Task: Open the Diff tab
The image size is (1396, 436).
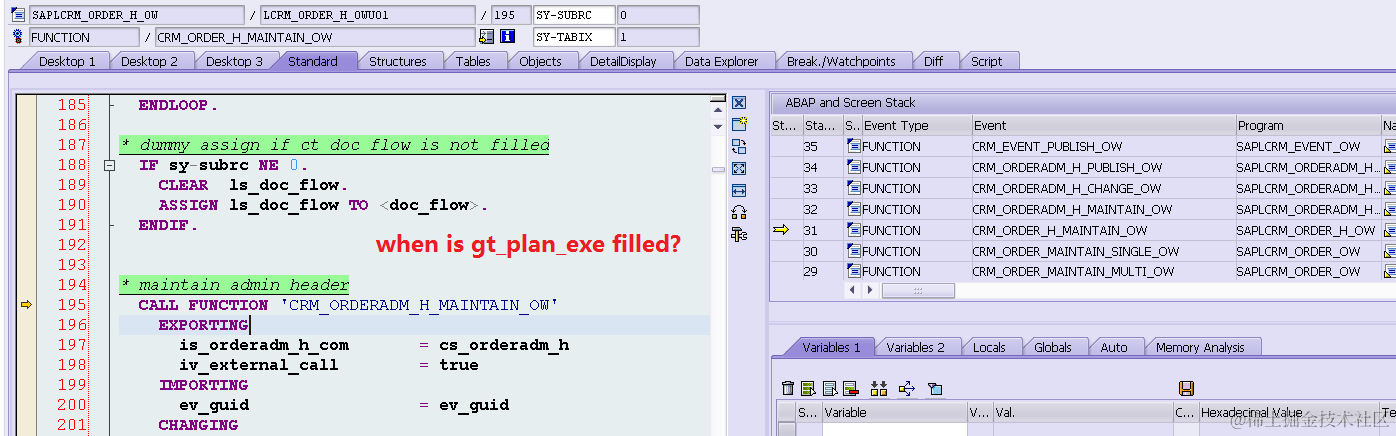Action: (x=933, y=61)
